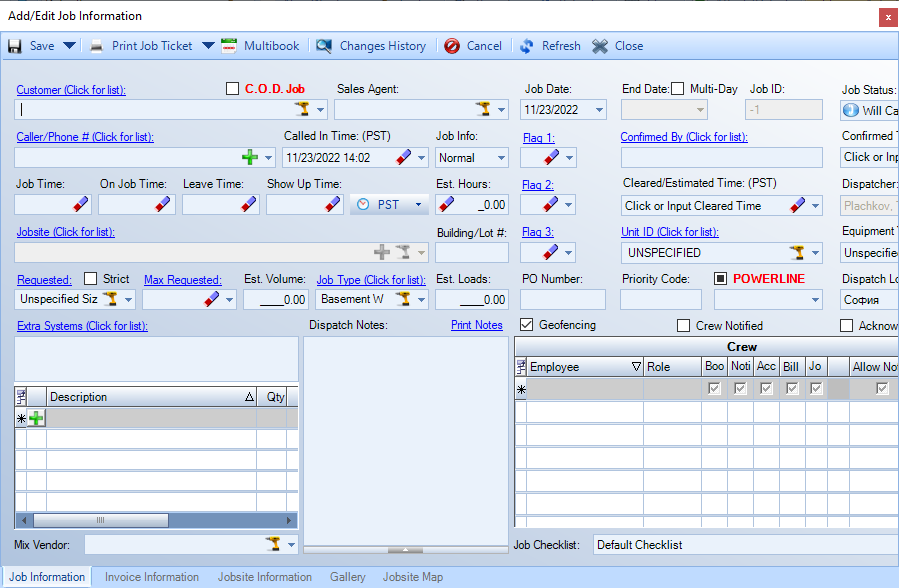This screenshot has width=899, height=588.
Task: Click Extra Systems list link
Action: pyautogui.click(x=82, y=326)
